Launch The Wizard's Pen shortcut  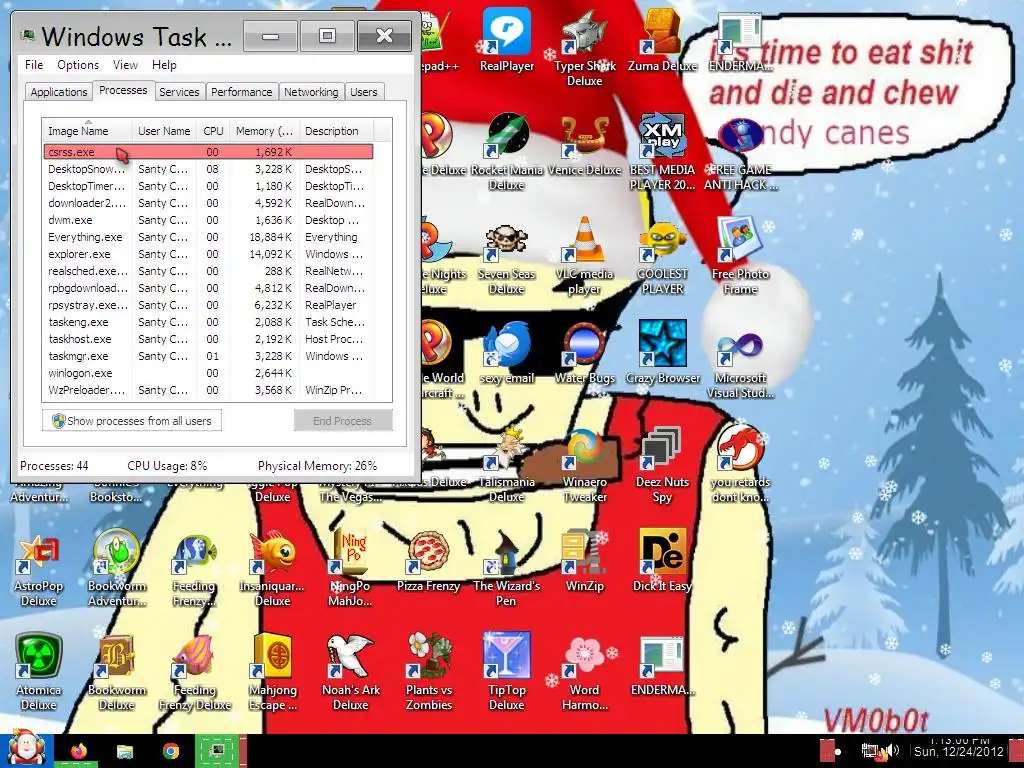click(x=507, y=567)
